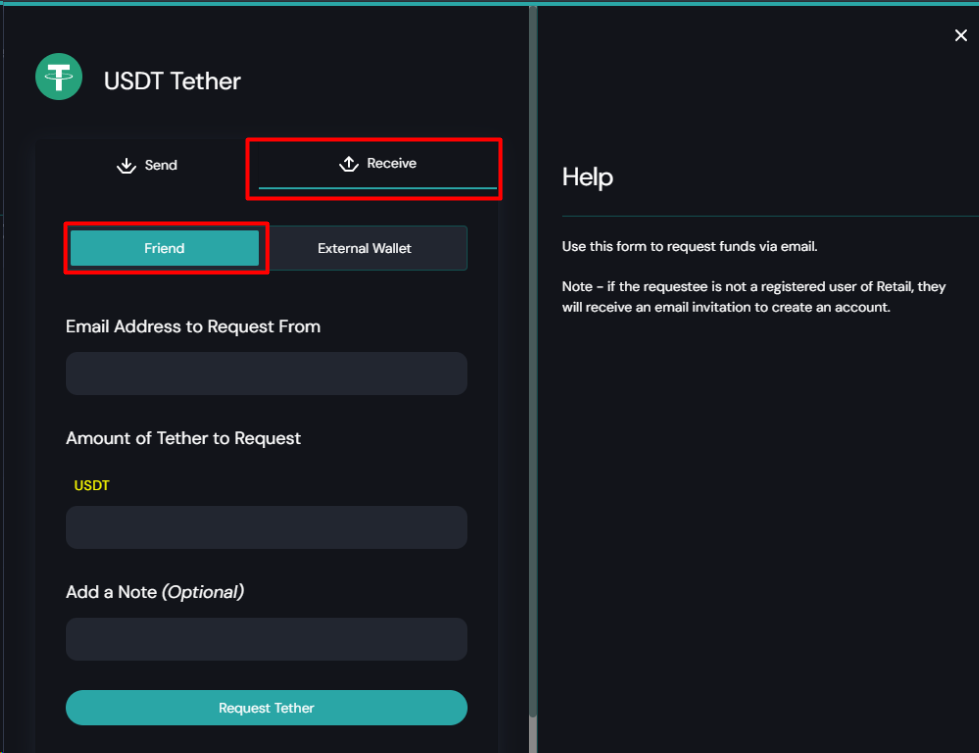Click the Send download arrow icon
This screenshot has width=979, height=753.
126,165
